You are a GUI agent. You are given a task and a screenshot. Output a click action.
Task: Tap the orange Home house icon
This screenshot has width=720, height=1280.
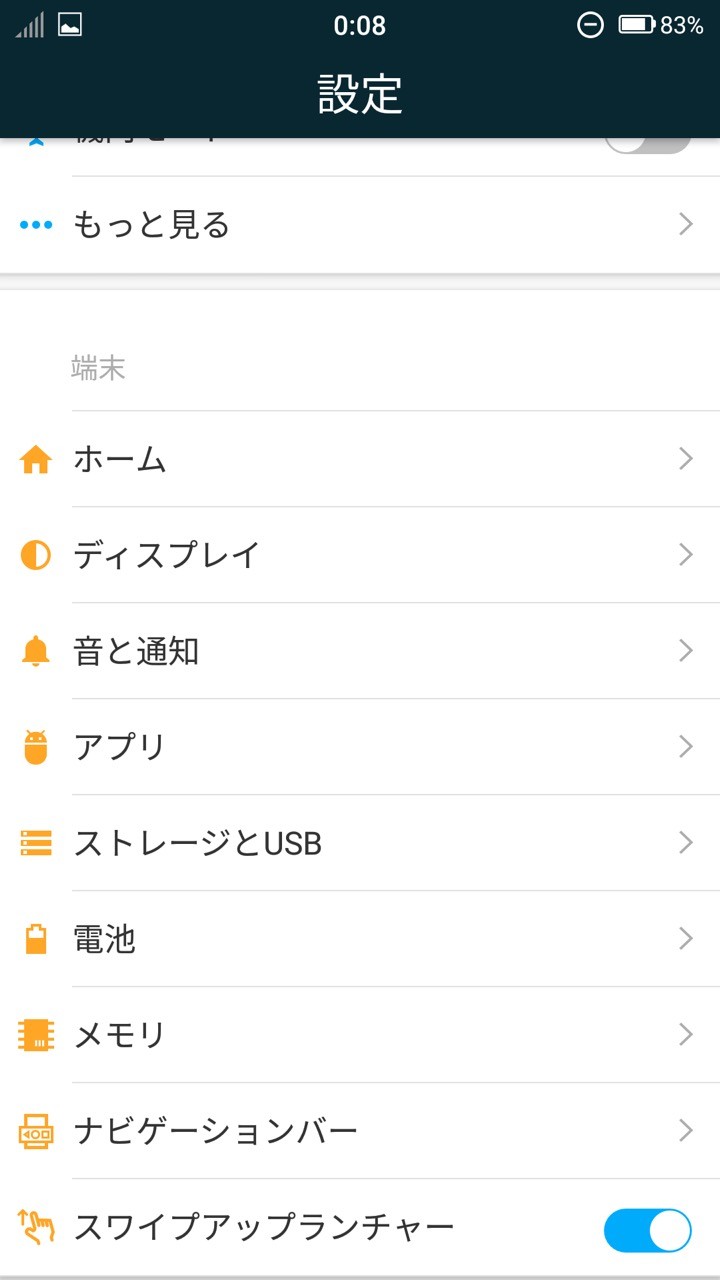36,459
